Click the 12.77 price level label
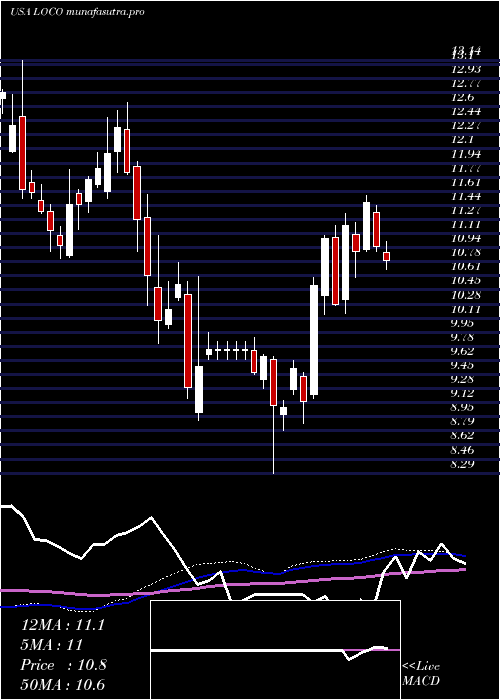500x700 pixels. pyautogui.click(x=466, y=83)
